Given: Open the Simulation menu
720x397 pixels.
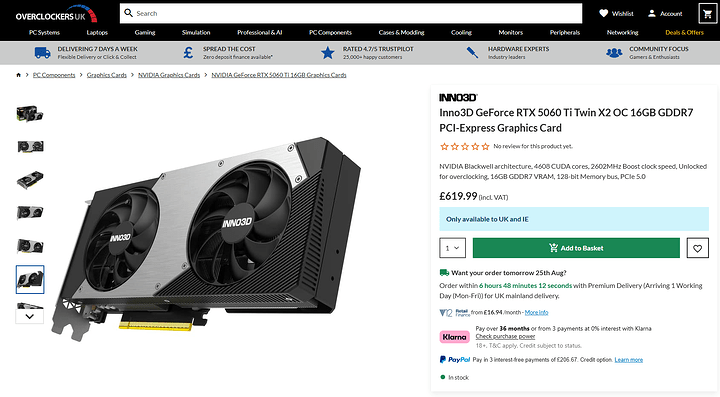Looking at the screenshot, I should [196, 32].
